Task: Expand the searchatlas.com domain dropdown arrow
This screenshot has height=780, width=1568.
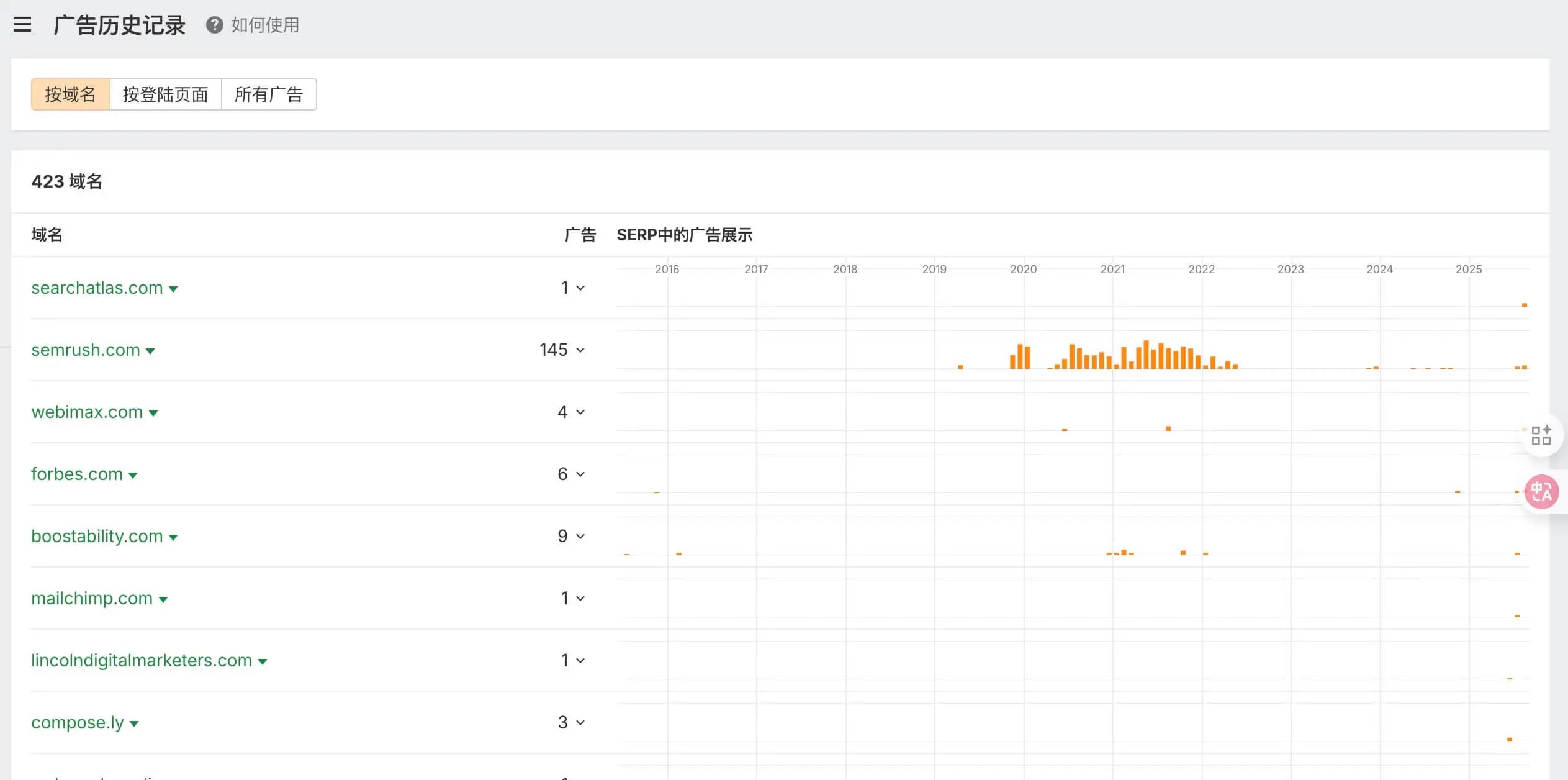Action: tap(174, 288)
